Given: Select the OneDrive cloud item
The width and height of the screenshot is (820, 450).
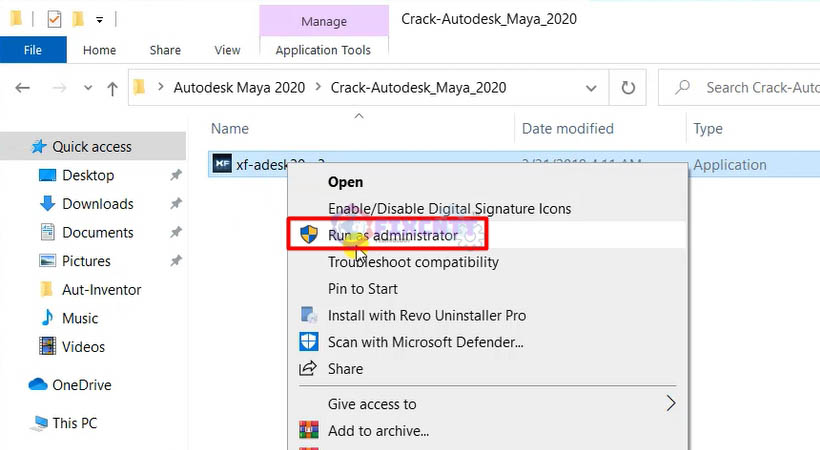Looking at the screenshot, I should click(81, 385).
